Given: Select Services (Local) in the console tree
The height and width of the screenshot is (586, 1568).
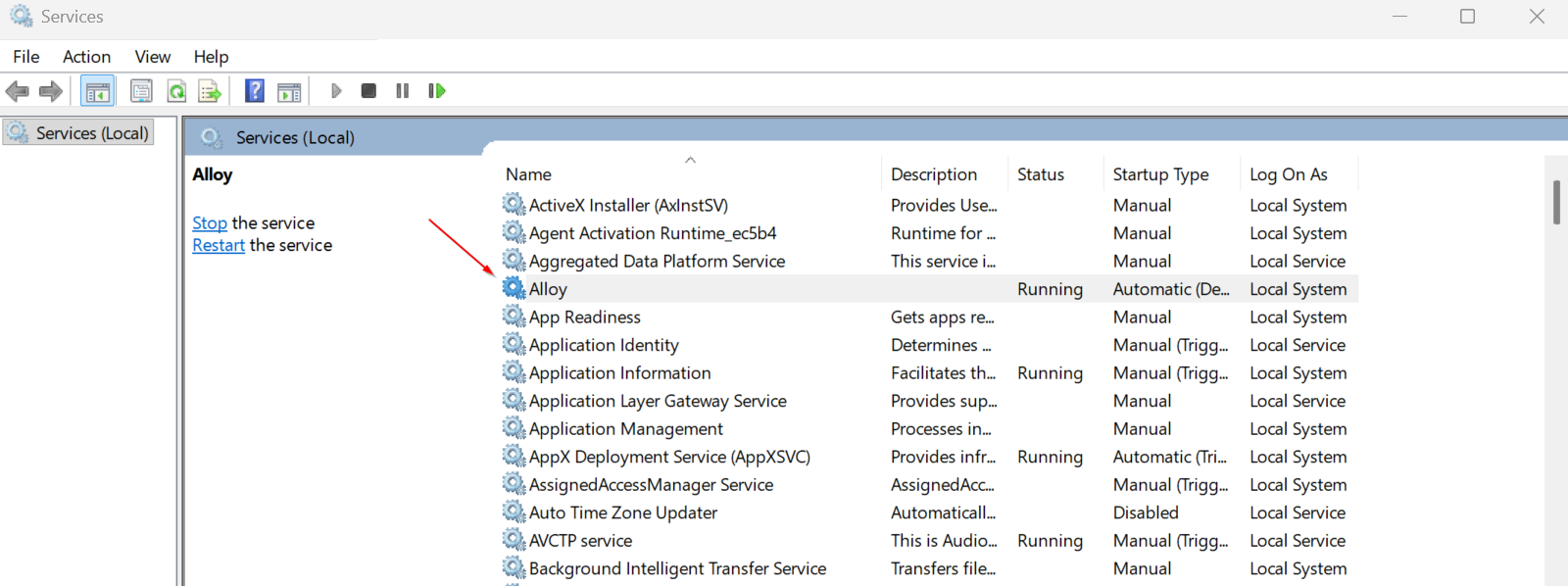Looking at the screenshot, I should coord(78,132).
